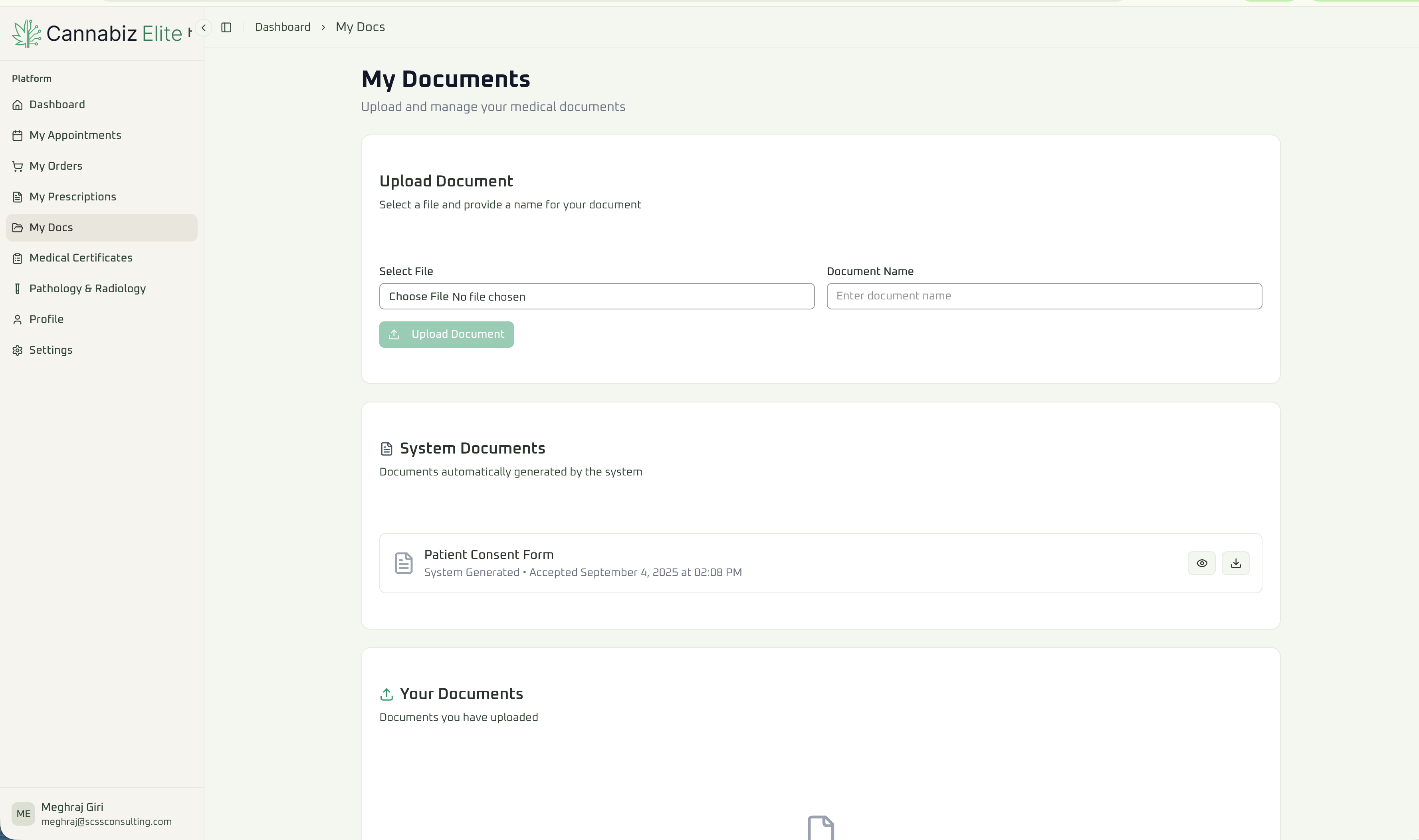Click the Enter document name field
The width and height of the screenshot is (1419, 840).
(1044, 295)
